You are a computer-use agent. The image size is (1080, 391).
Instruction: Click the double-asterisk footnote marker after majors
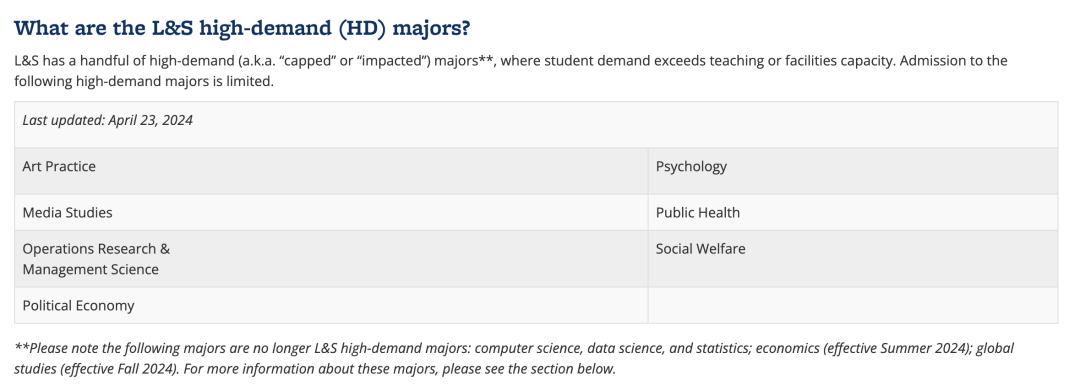(x=485, y=59)
